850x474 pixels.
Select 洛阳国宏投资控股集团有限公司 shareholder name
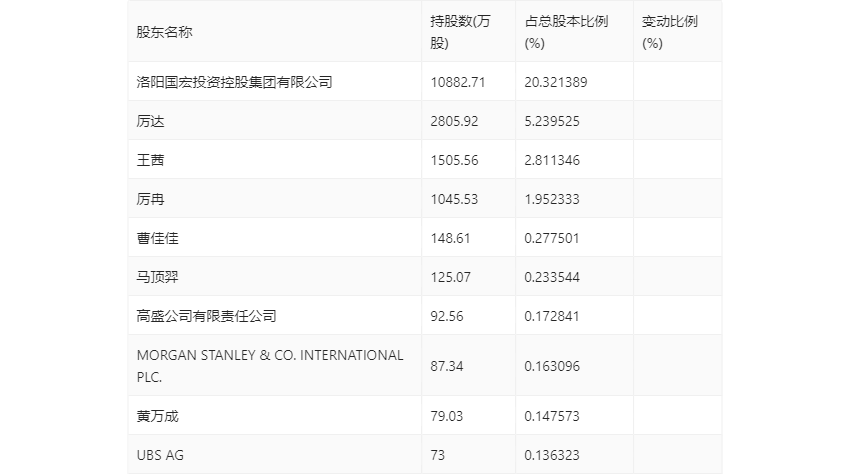pos(234,82)
